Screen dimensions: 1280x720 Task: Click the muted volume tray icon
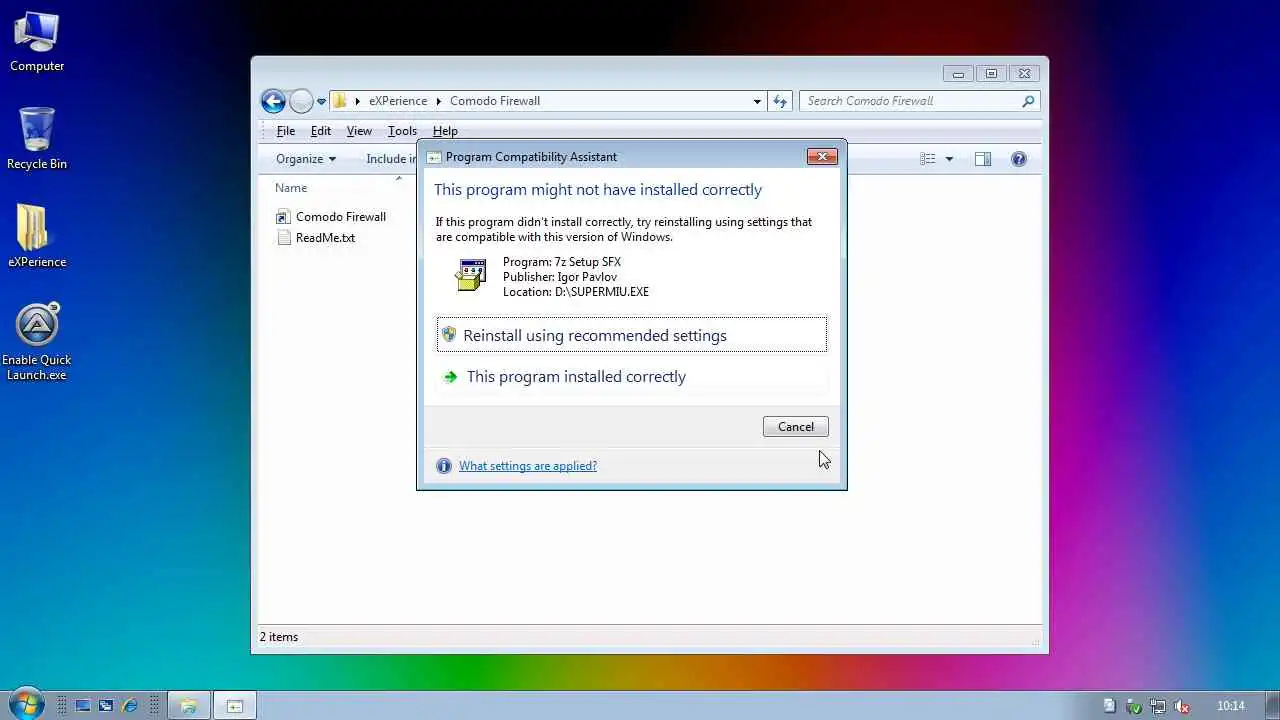coord(1182,706)
